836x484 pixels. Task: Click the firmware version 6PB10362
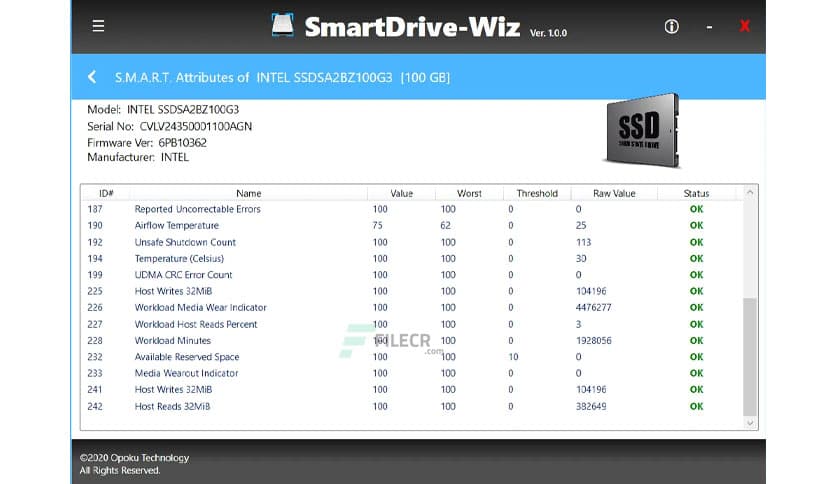point(182,143)
